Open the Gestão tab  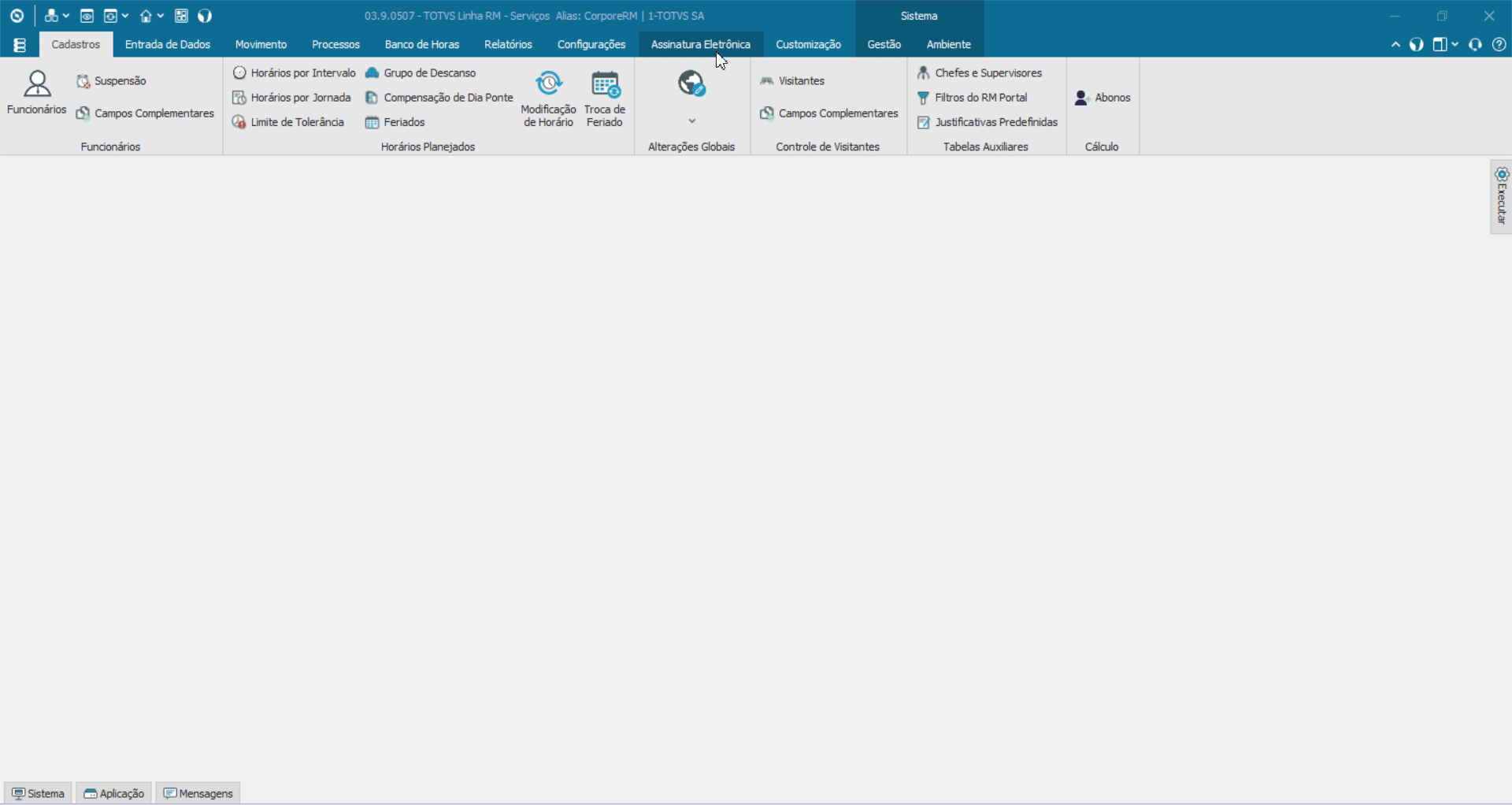point(884,44)
